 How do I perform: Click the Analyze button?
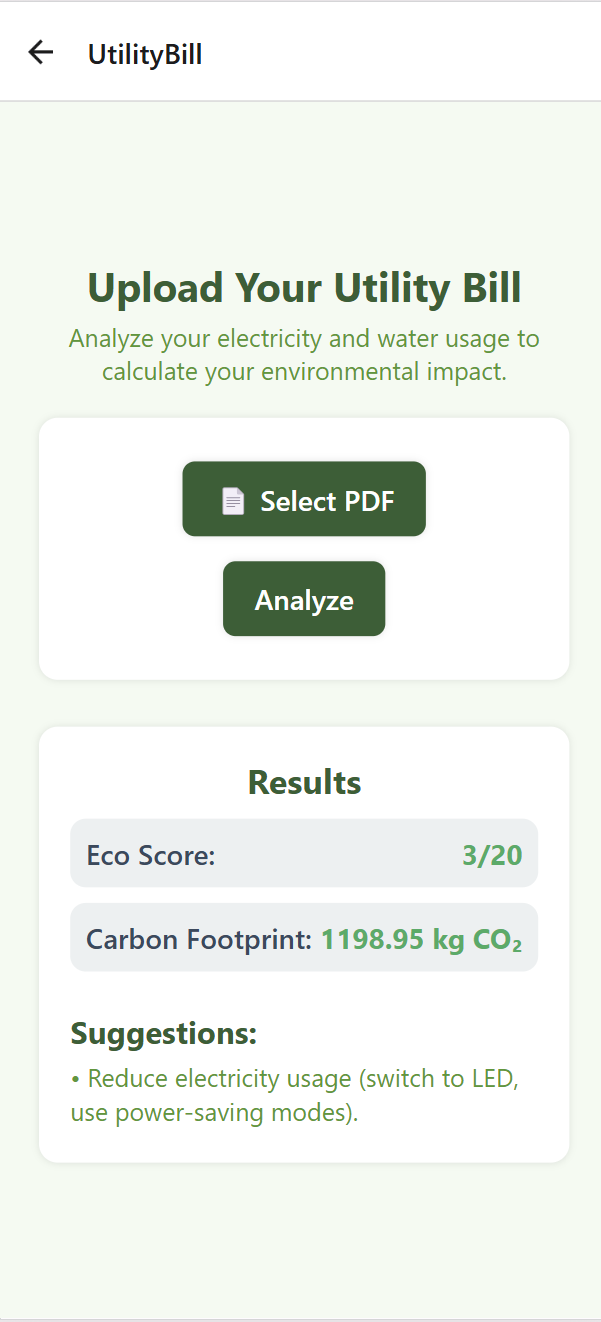click(304, 599)
